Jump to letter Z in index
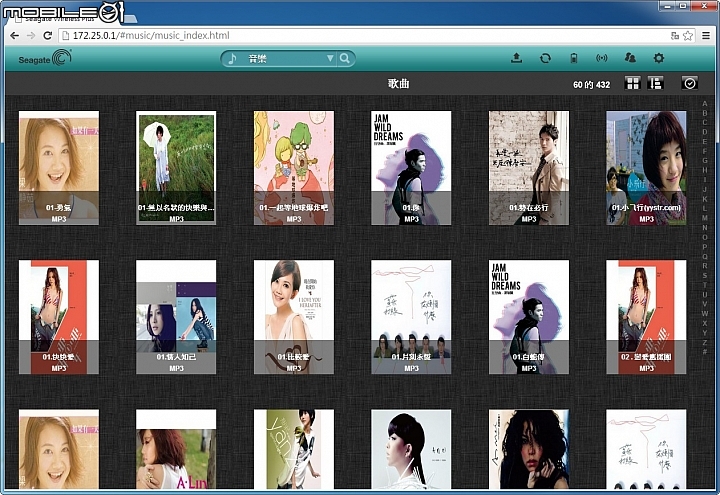Screen dimensions: 720x495 pos(705,342)
